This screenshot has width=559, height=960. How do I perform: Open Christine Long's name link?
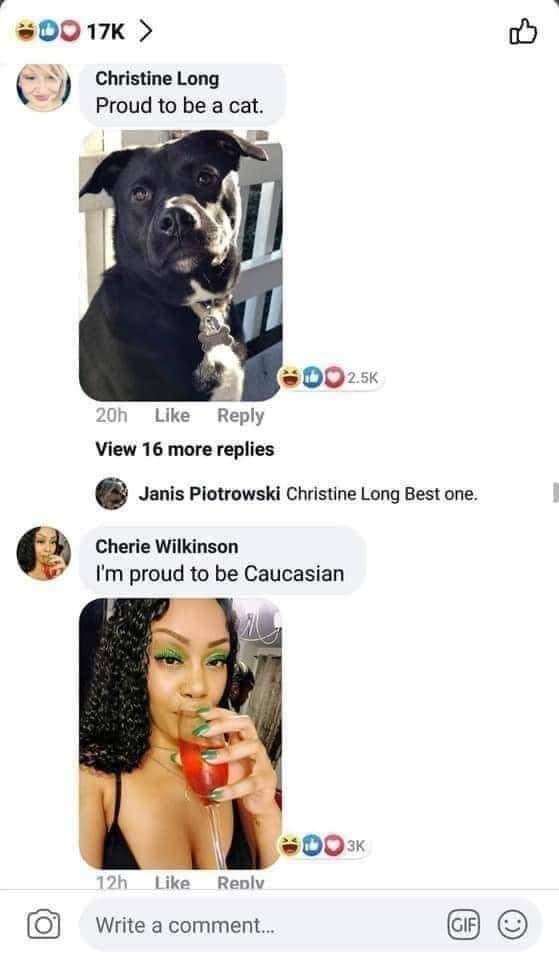click(x=157, y=78)
